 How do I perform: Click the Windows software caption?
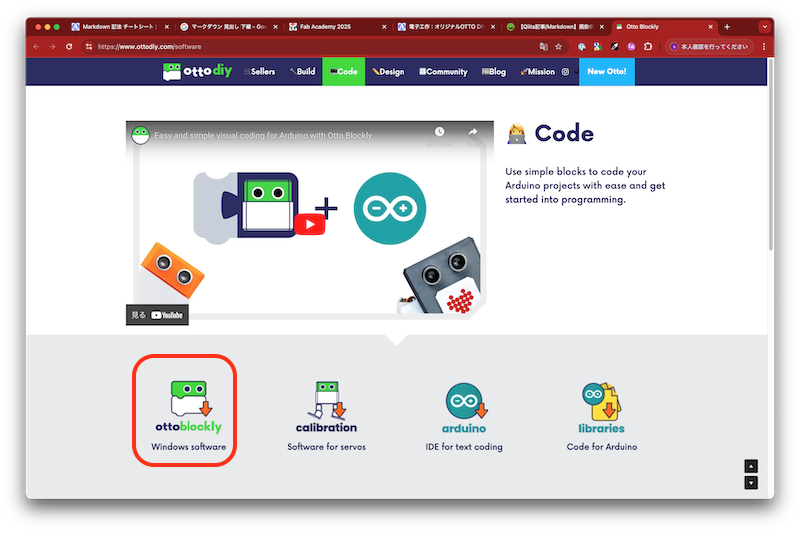coord(188,447)
